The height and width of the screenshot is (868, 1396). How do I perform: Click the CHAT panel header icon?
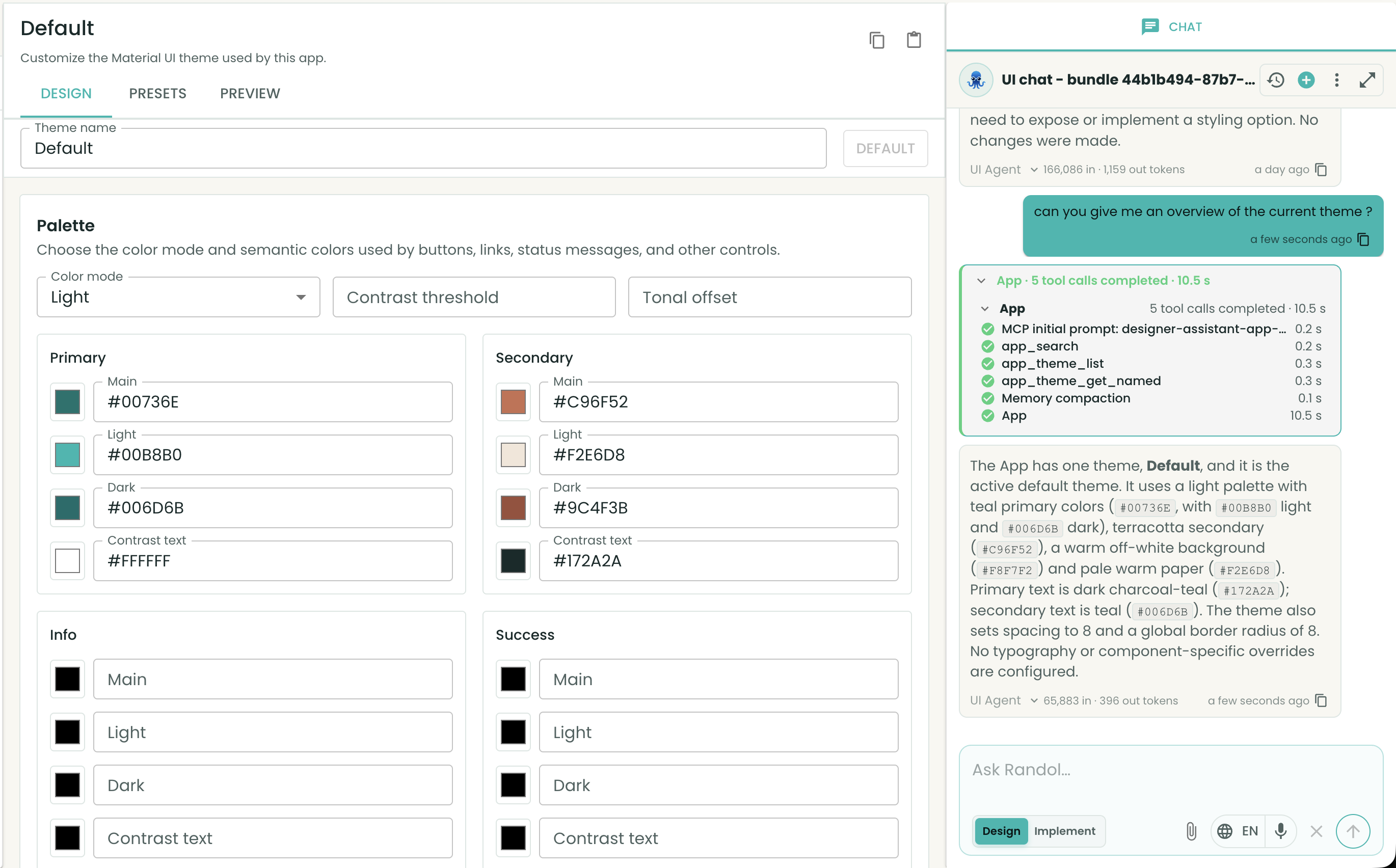coord(1150,27)
